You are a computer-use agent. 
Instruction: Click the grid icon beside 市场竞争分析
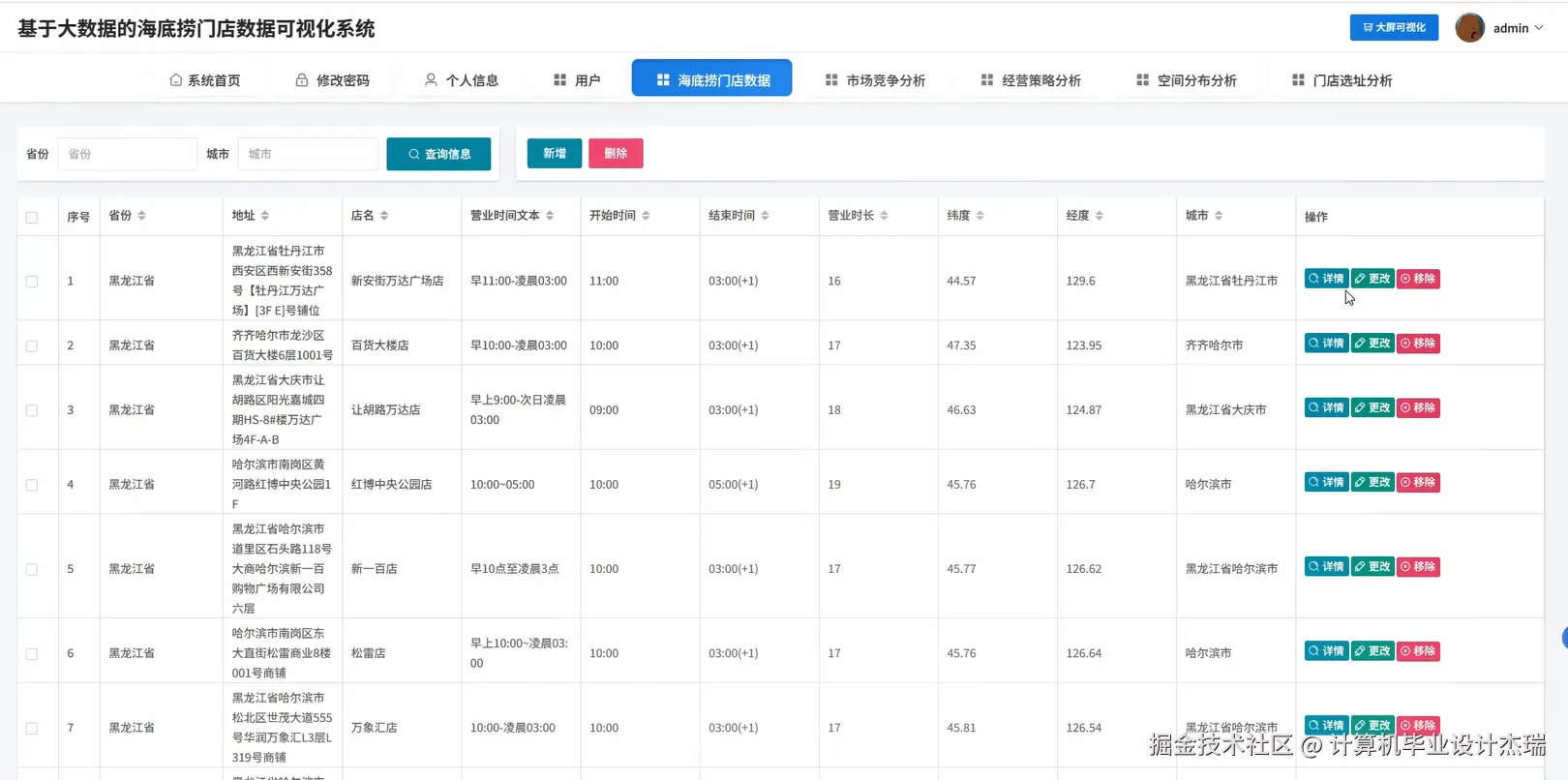tap(831, 80)
